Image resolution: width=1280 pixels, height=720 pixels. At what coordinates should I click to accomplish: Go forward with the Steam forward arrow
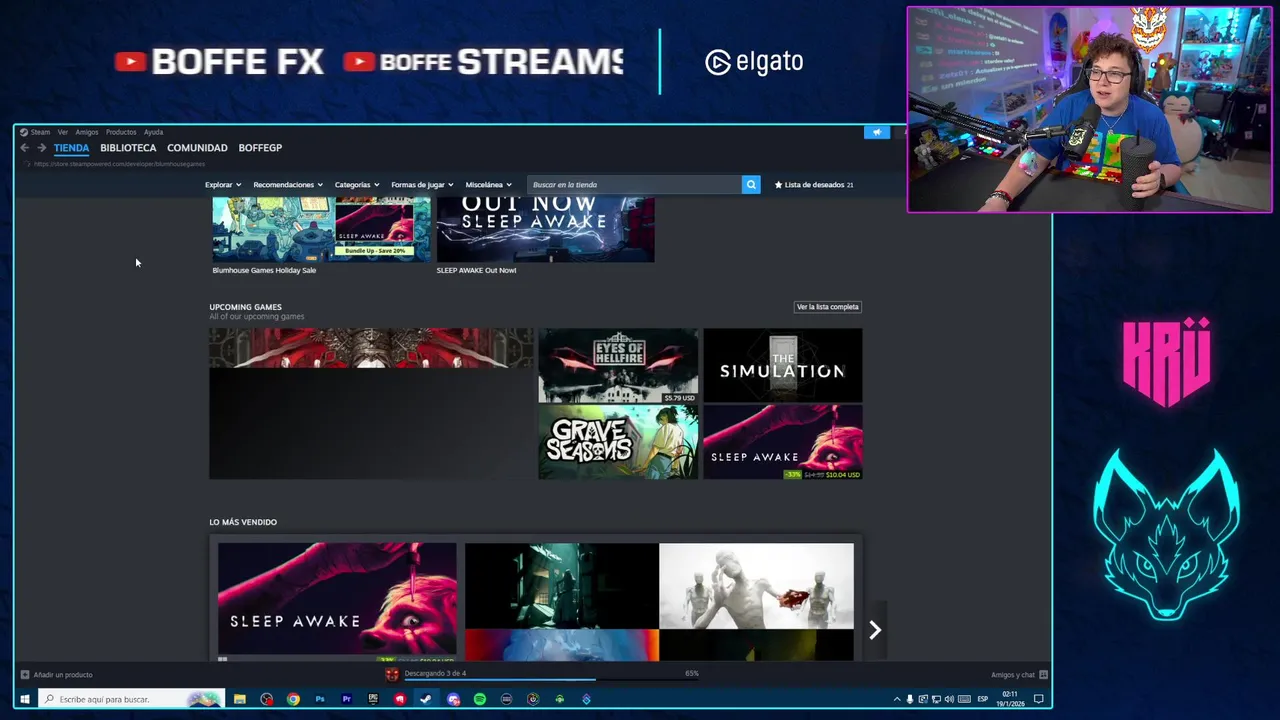click(42, 148)
